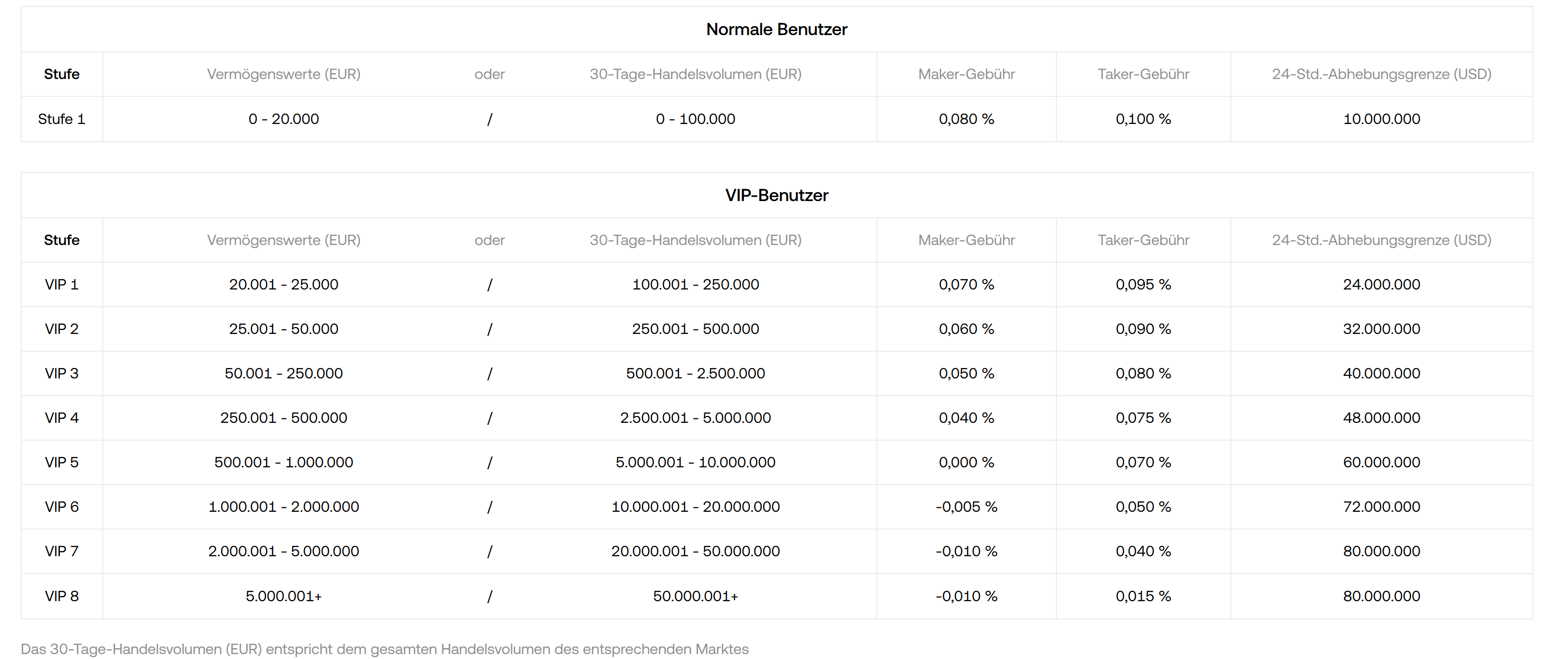This screenshot has width=1568, height=659.
Task: Click the -0,005 % maker fee cell
Action: 966,507
